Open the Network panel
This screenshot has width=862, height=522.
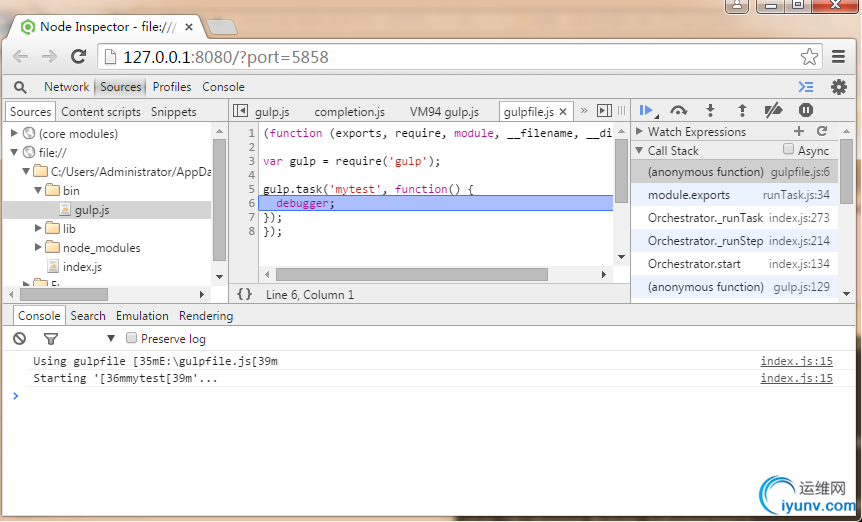coord(67,87)
